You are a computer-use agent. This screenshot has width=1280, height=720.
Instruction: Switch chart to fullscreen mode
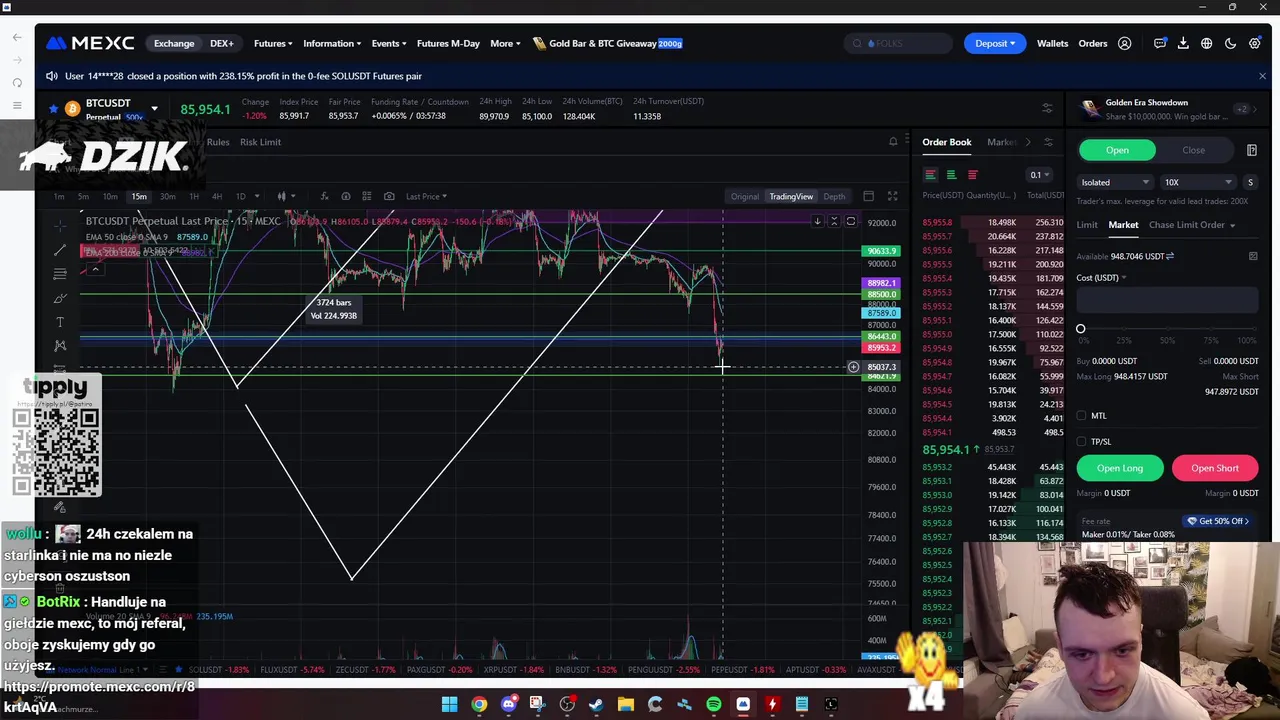(892, 196)
